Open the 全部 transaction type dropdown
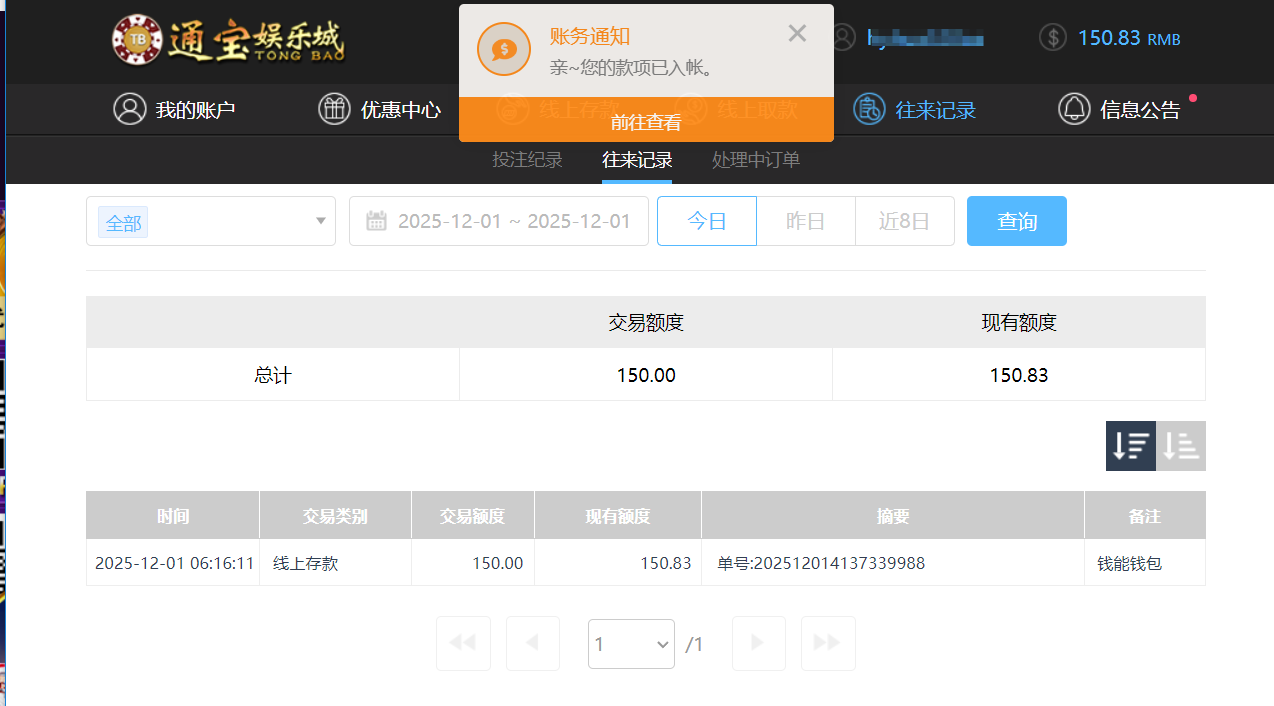Screen dimensions: 1274x706 (210, 221)
